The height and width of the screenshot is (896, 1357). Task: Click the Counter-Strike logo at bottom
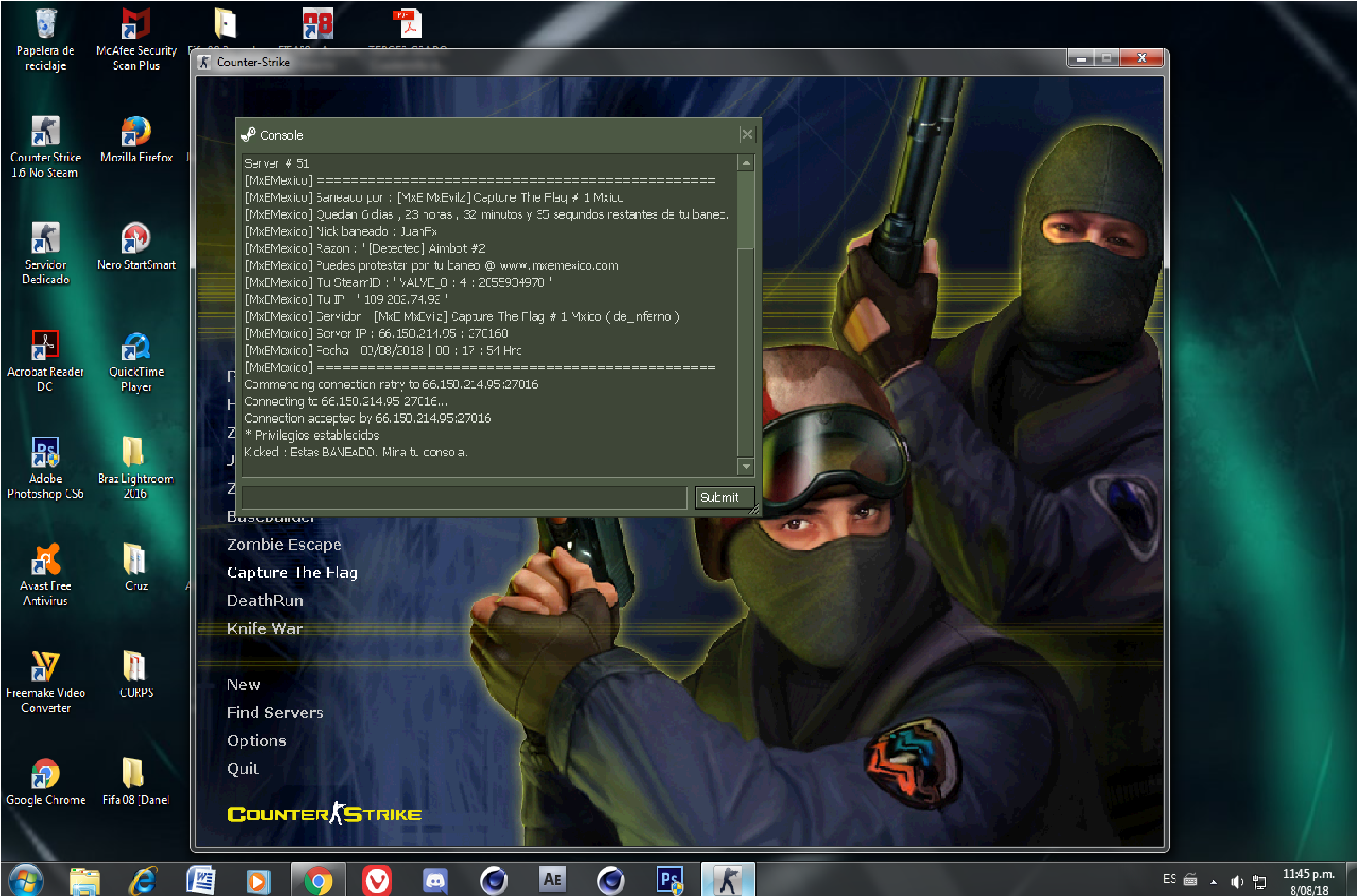(x=324, y=814)
